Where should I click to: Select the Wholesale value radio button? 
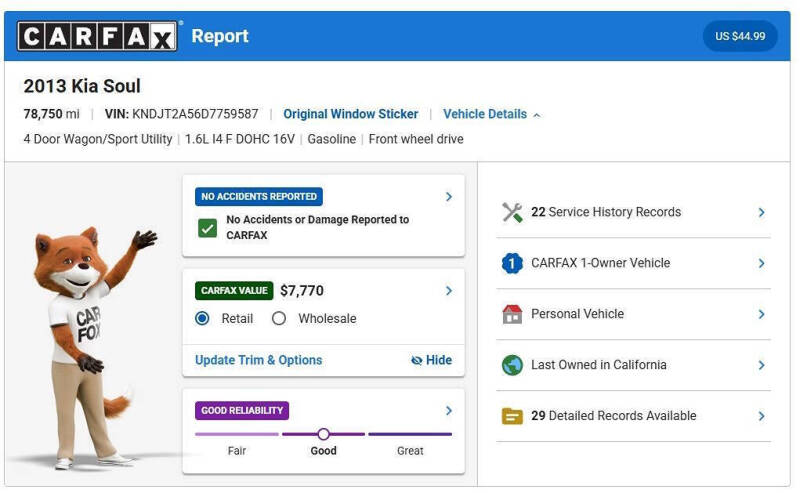[x=279, y=318]
